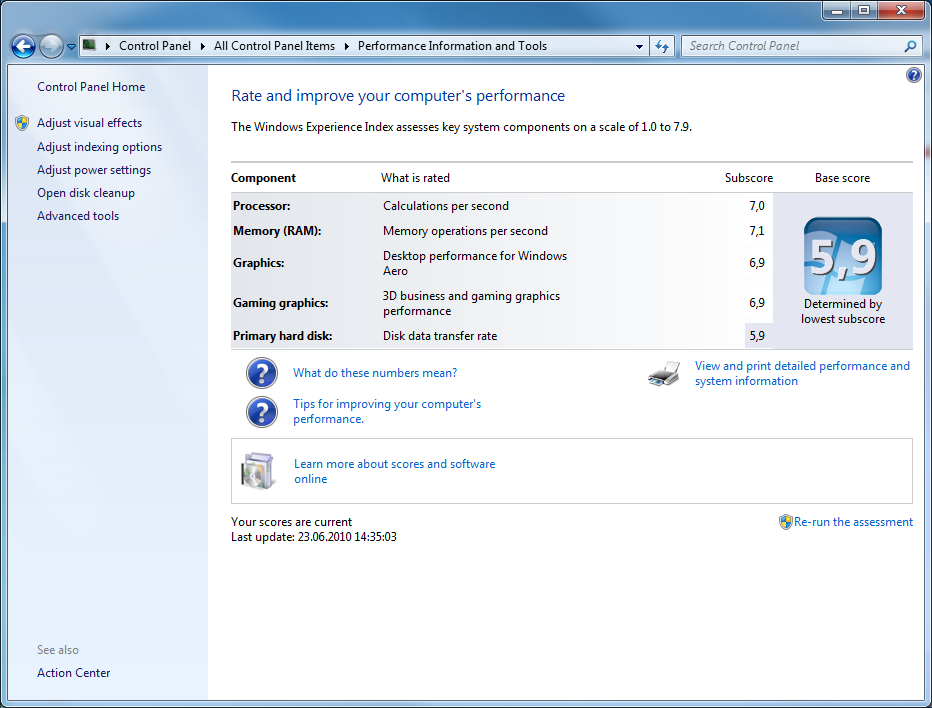Click the search magnifier icon
The height and width of the screenshot is (708, 932).
[x=910, y=46]
